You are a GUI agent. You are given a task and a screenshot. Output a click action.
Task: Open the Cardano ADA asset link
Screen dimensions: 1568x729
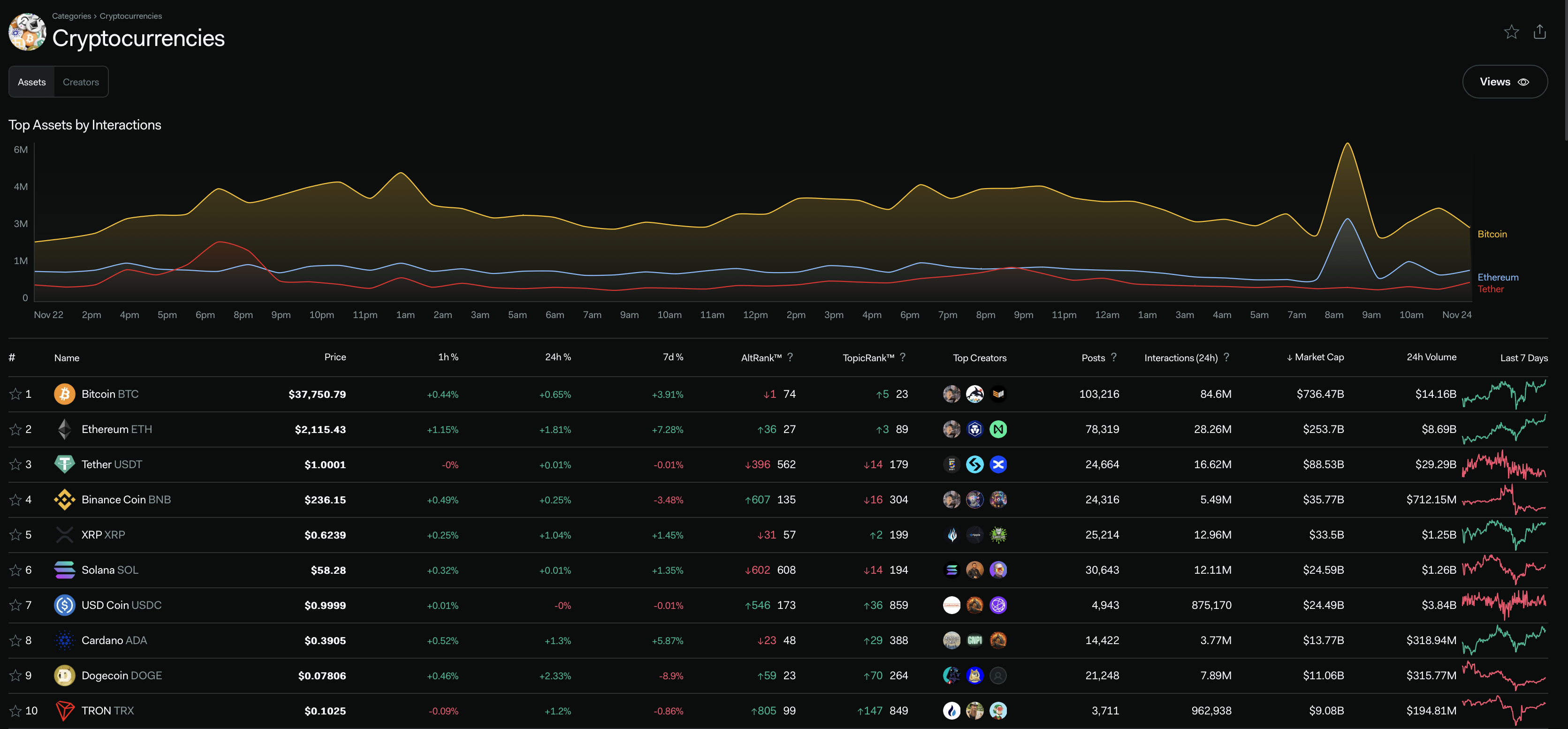click(114, 640)
